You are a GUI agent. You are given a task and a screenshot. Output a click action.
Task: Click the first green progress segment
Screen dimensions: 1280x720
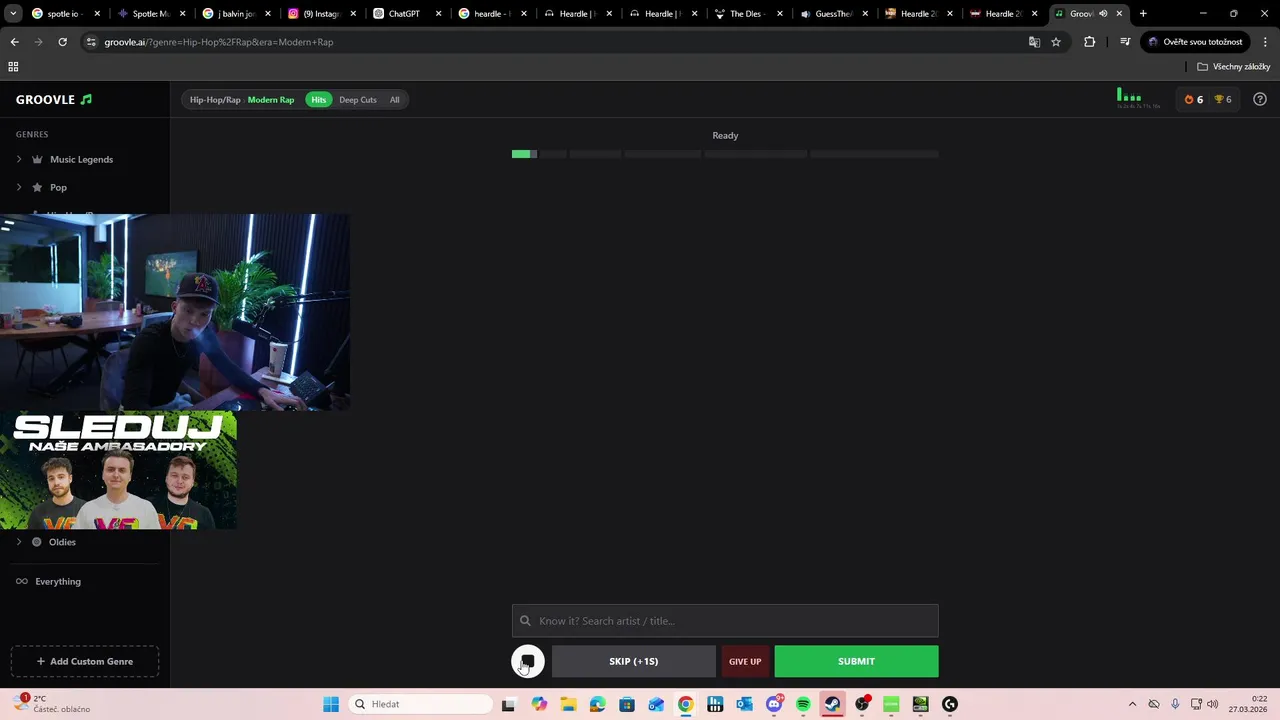(521, 154)
